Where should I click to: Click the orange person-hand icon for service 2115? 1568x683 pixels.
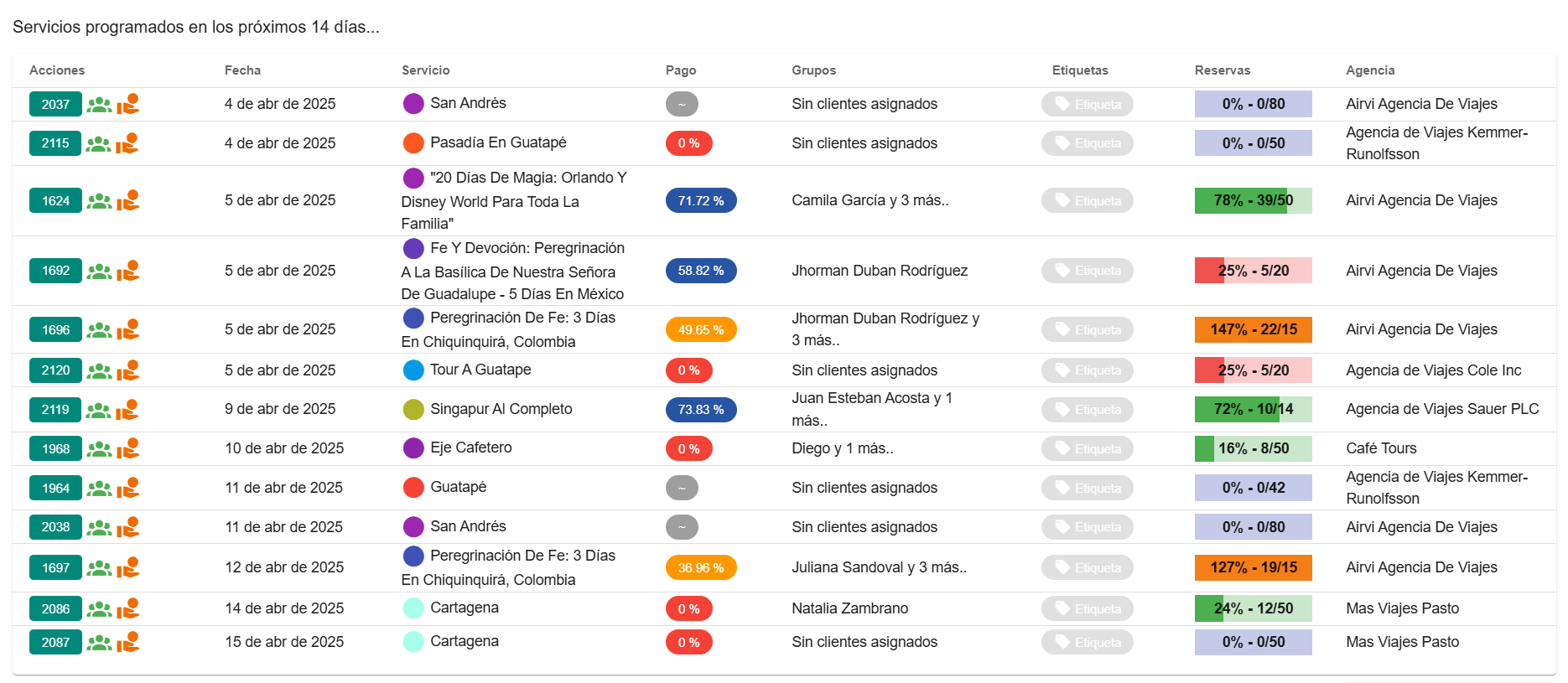coord(127,144)
